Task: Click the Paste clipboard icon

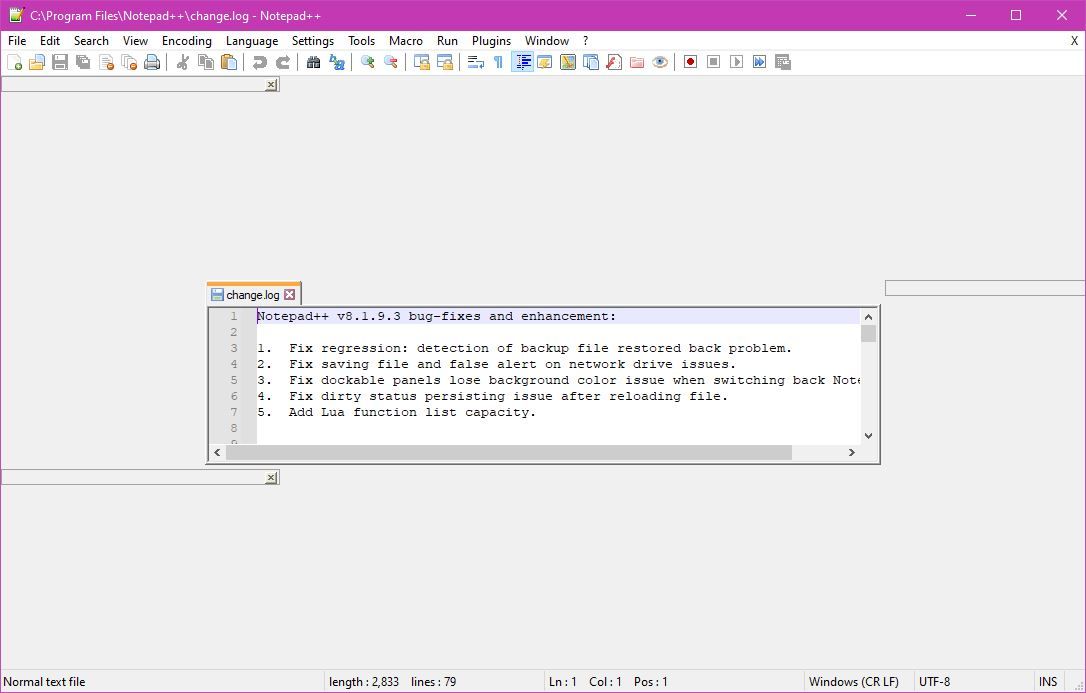Action: tap(229, 62)
